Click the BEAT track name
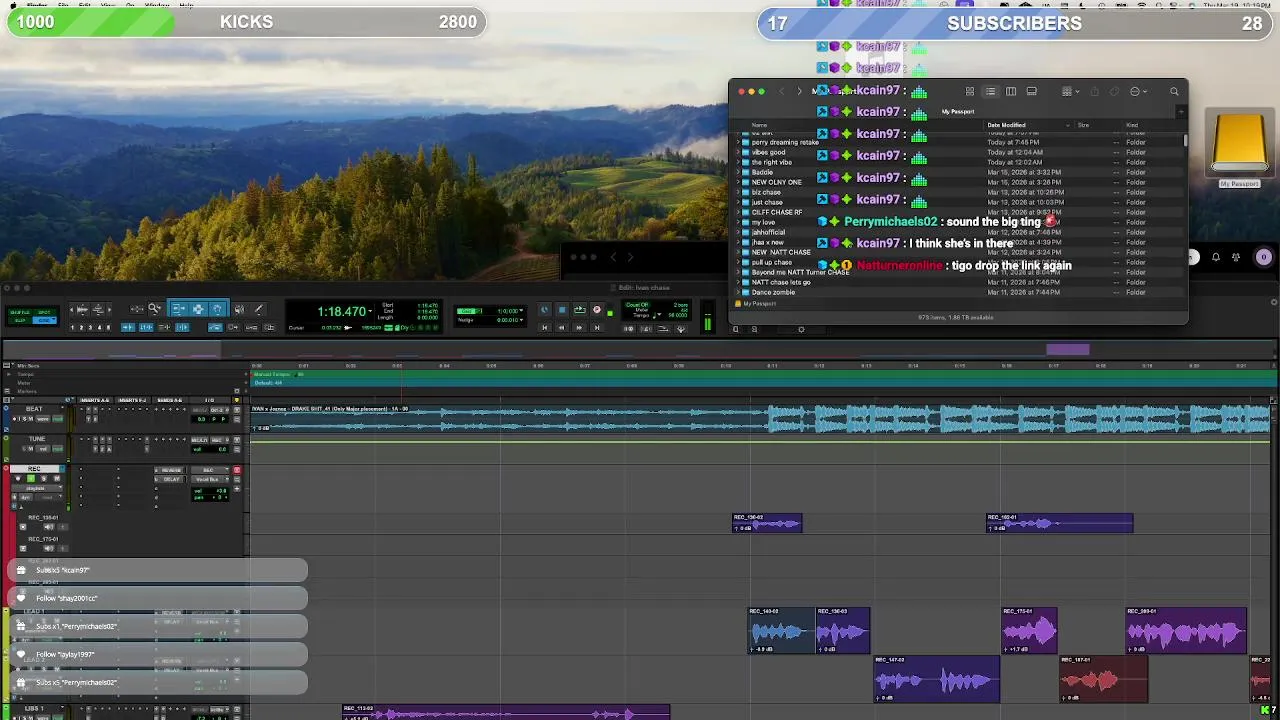Image resolution: width=1280 pixels, height=720 pixels. point(34,409)
